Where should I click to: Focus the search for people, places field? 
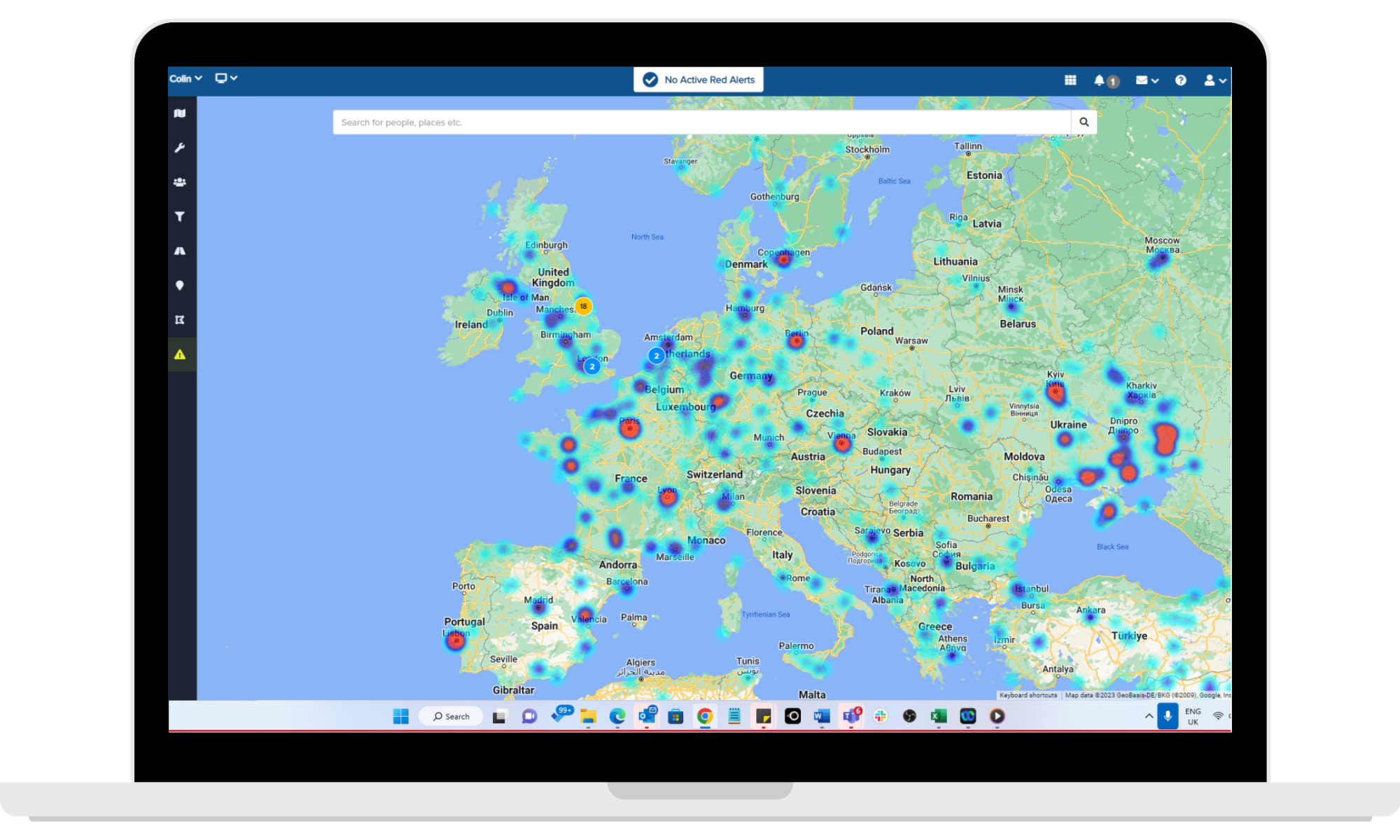pyautogui.click(x=702, y=122)
